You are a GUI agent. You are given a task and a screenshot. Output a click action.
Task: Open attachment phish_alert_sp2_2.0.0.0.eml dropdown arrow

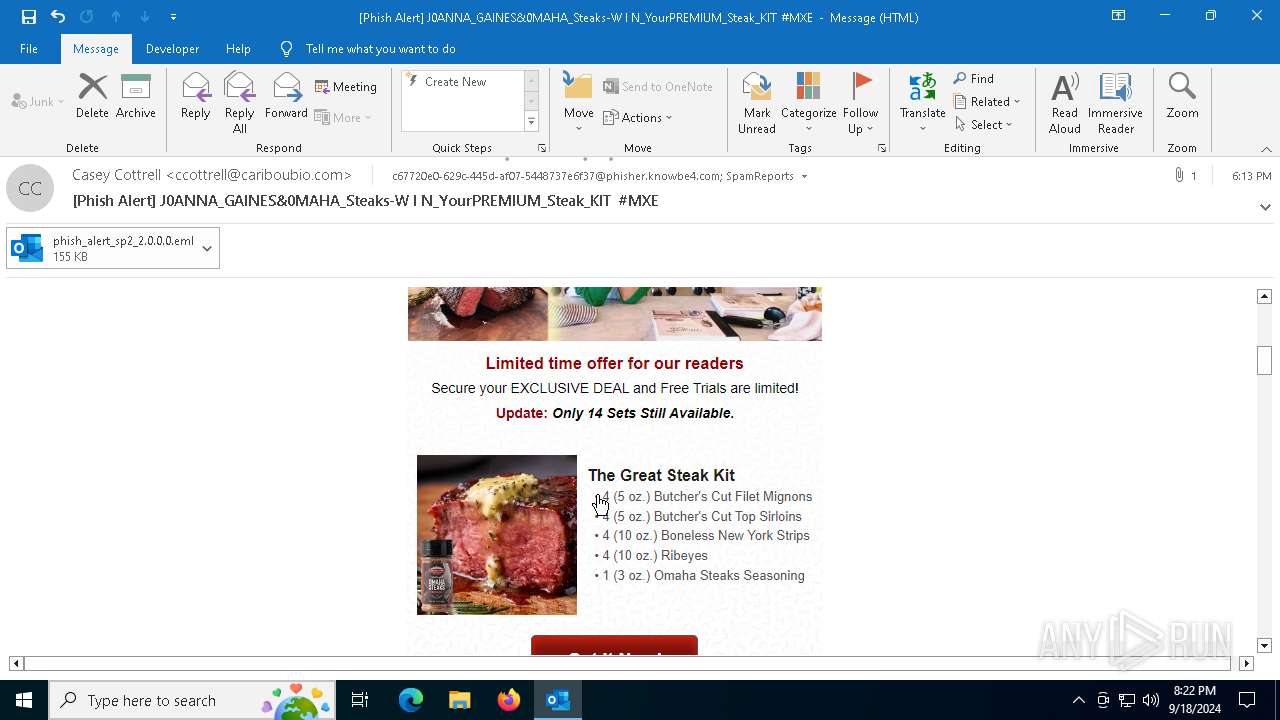click(207, 248)
